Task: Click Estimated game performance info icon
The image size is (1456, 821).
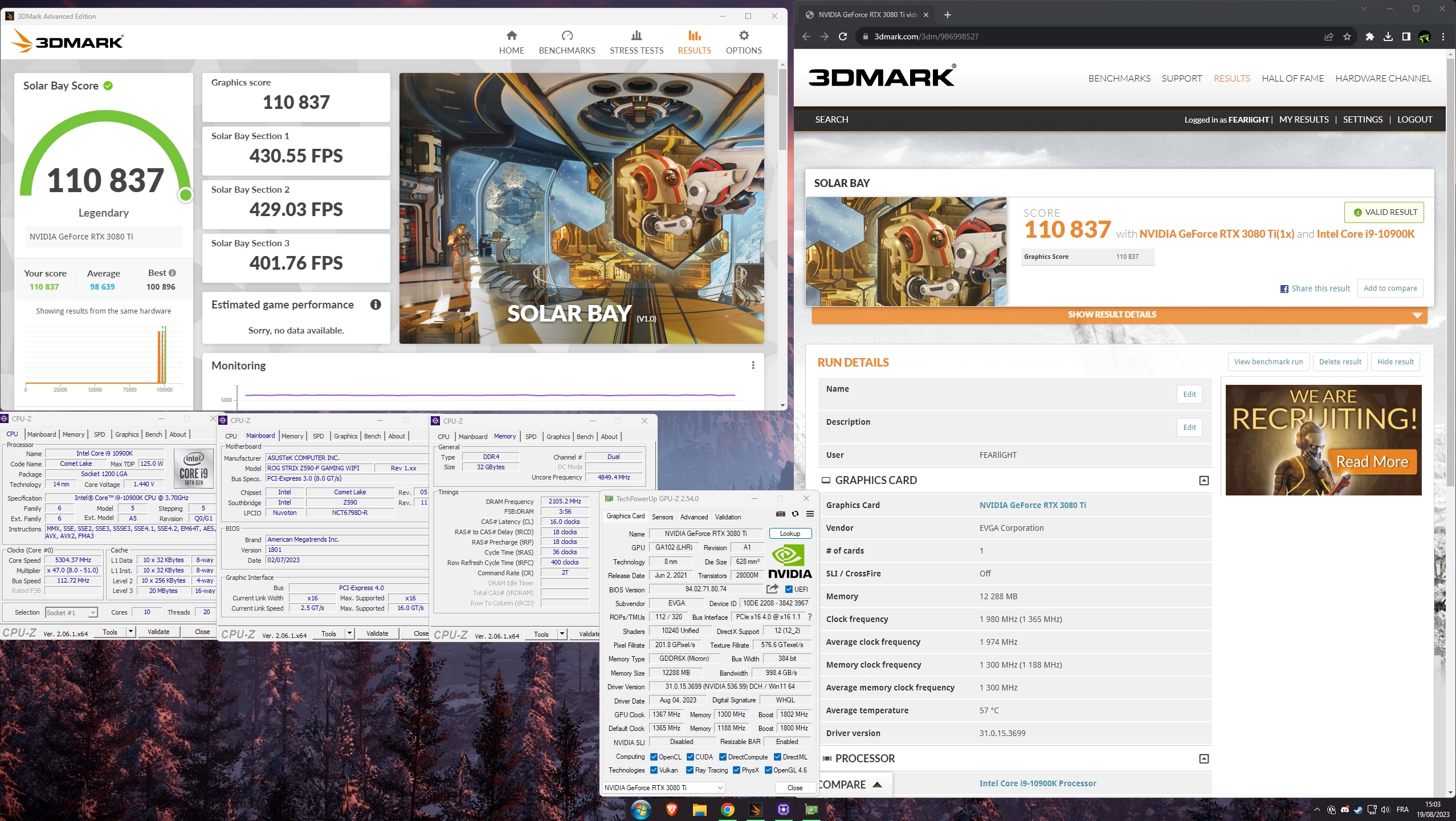Action: pyautogui.click(x=376, y=304)
